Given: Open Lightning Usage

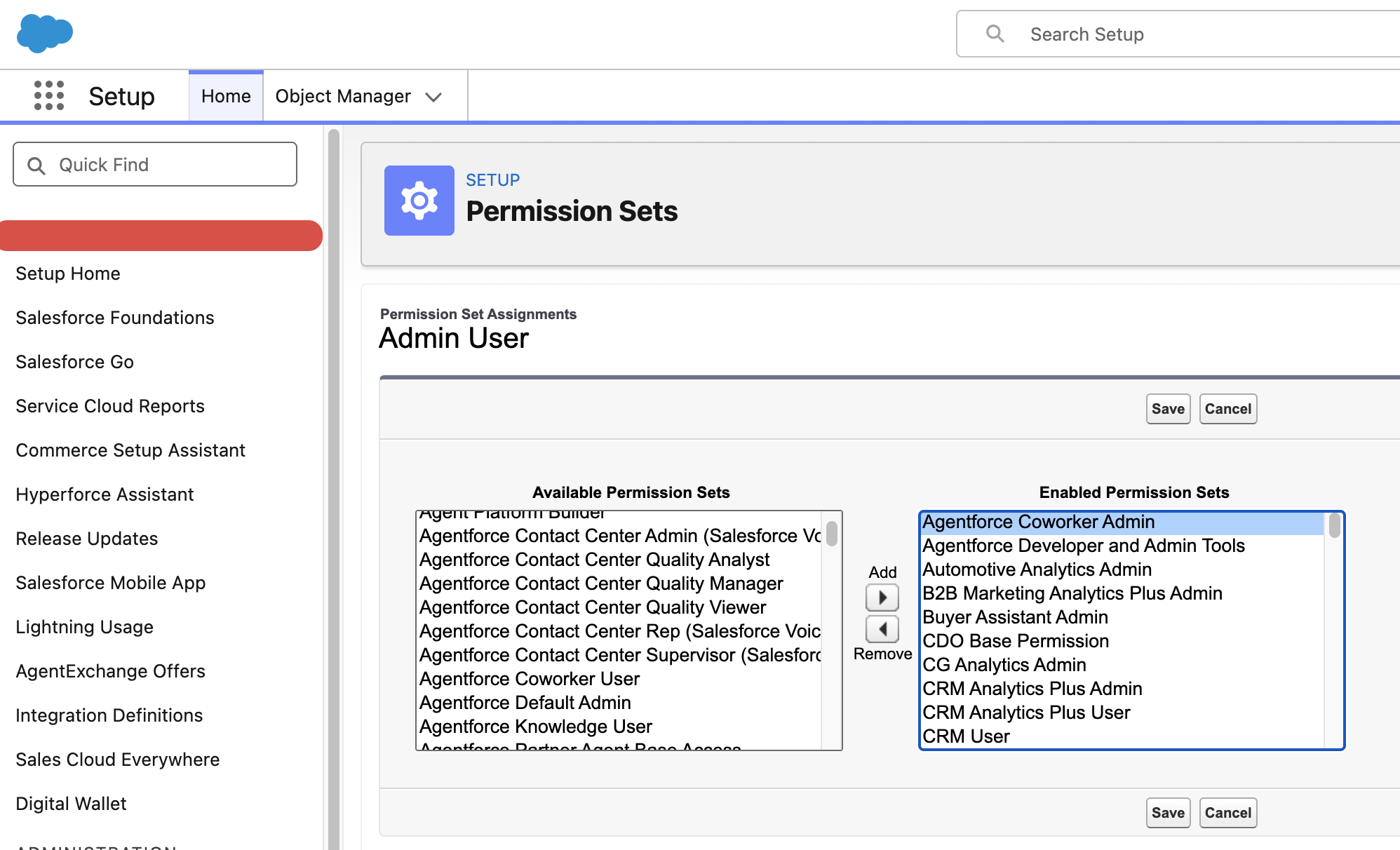Looking at the screenshot, I should [85, 627].
